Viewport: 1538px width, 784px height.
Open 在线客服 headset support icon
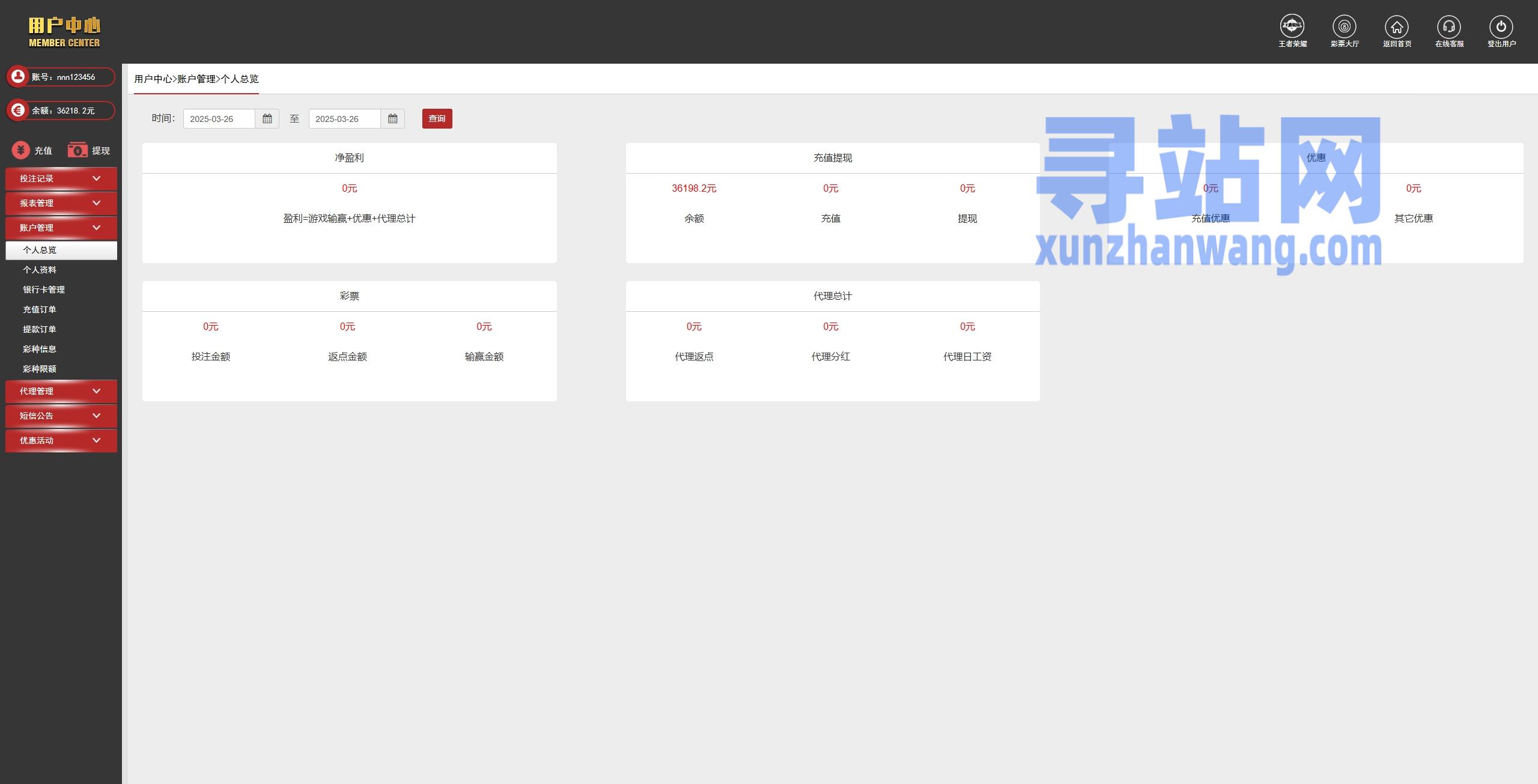tap(1449, 26)
